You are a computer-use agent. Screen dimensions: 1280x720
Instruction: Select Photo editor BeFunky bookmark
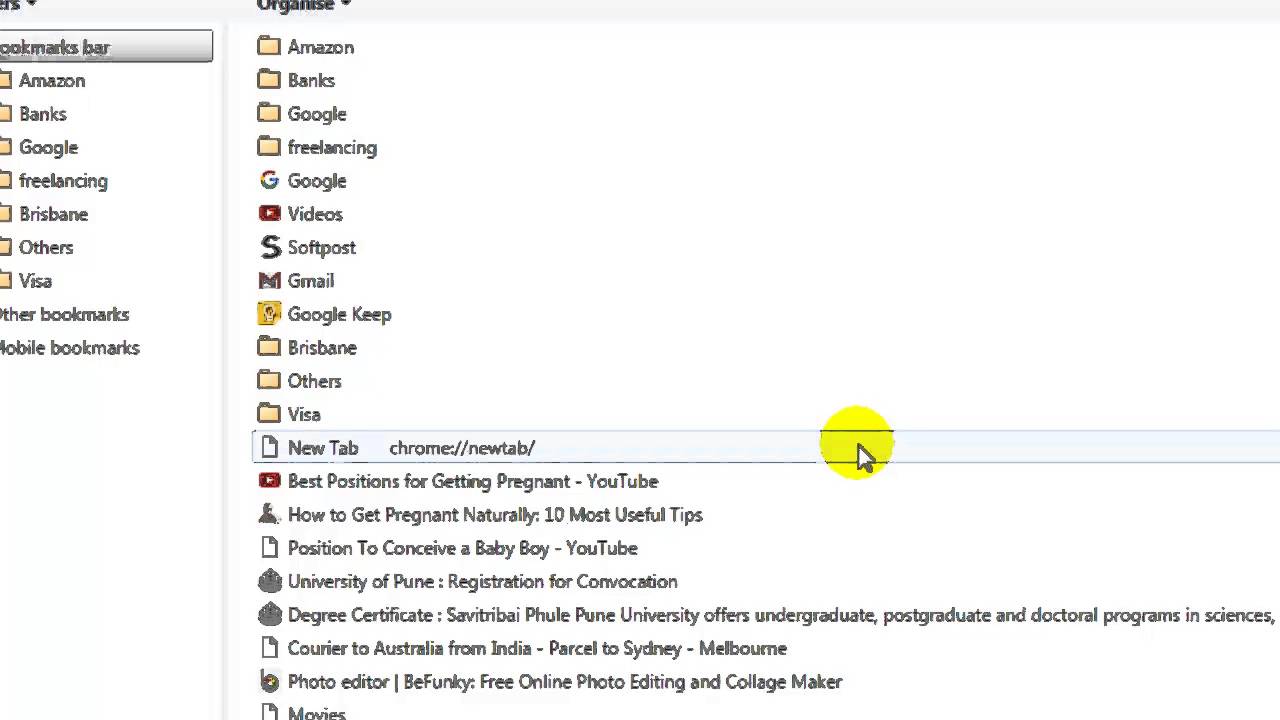click(x=565, y=682)
